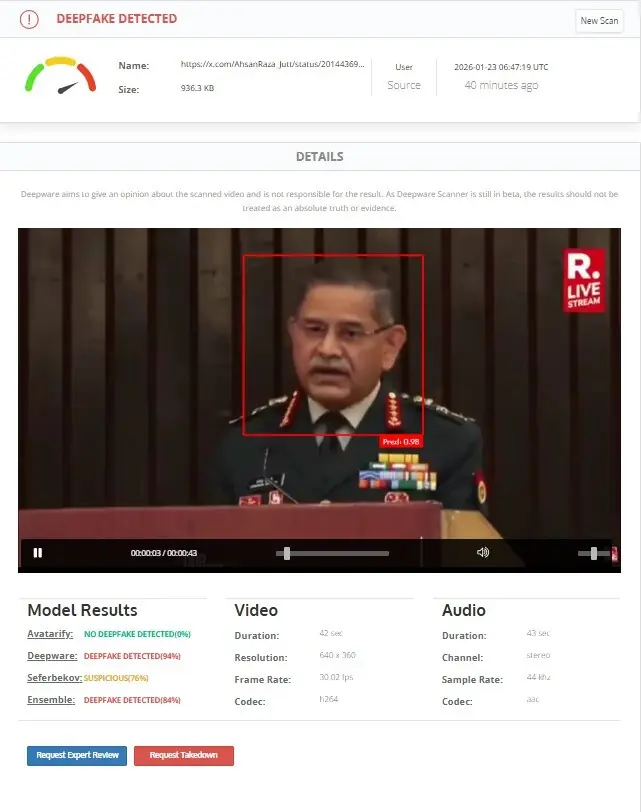Mute the video with the speaker icon
Viewport: 641px width, 812px height.
[483, 553]
